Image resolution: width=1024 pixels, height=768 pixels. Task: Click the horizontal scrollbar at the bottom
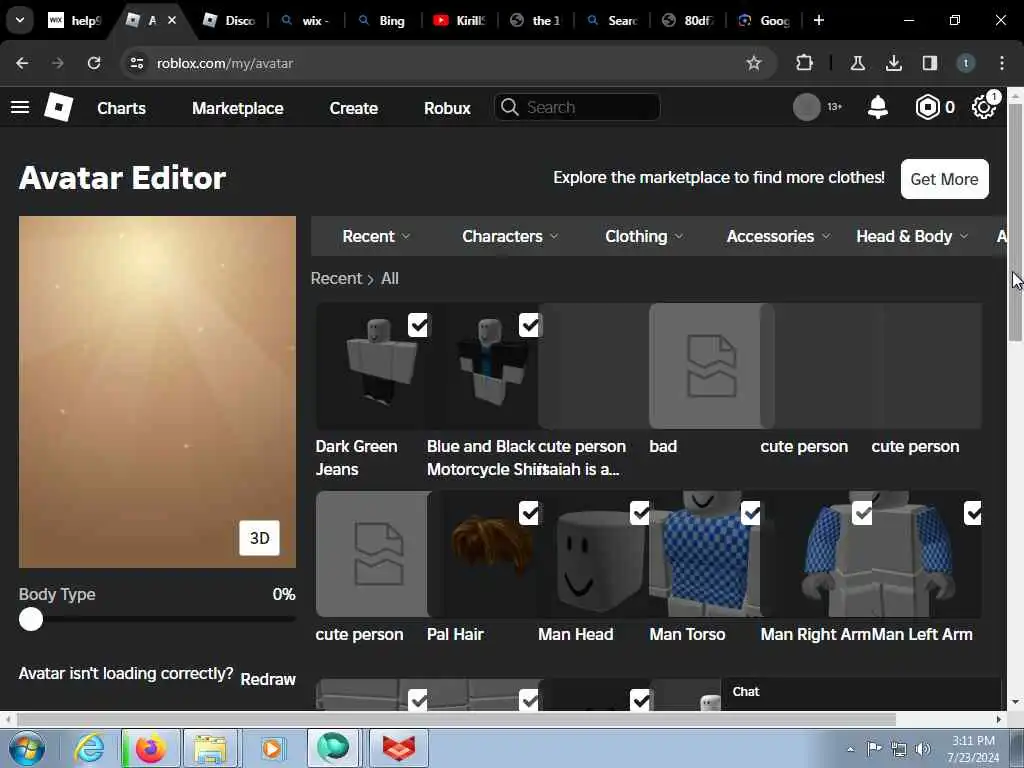click(x=456, y=719)
